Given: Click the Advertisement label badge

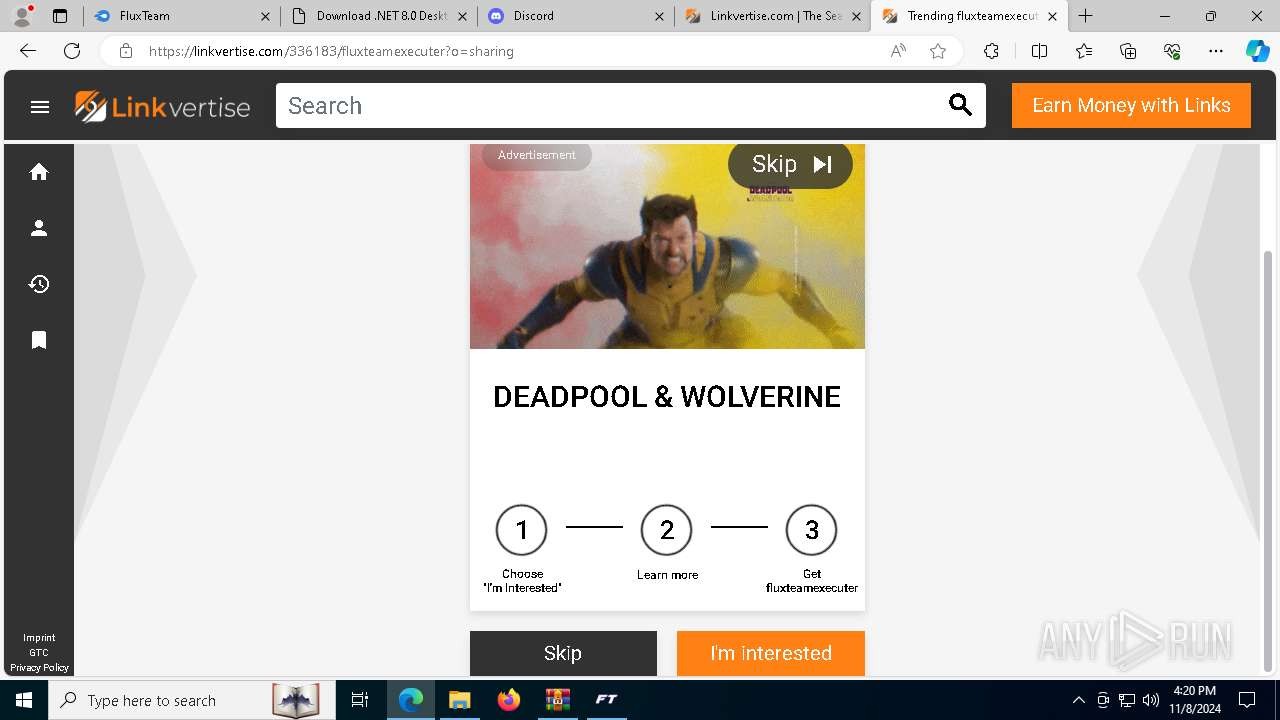Looking at the screenshot, I should click(x=537, y=155).
